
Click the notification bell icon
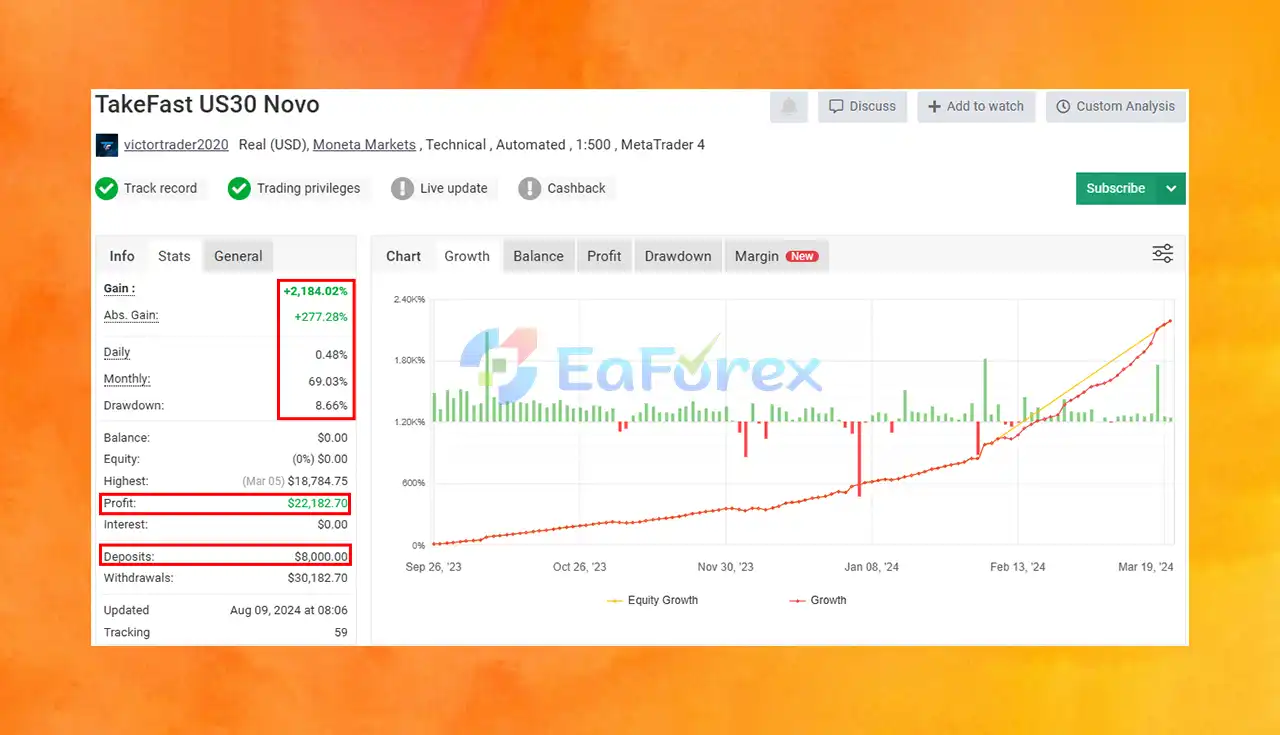tap(789, 106)
